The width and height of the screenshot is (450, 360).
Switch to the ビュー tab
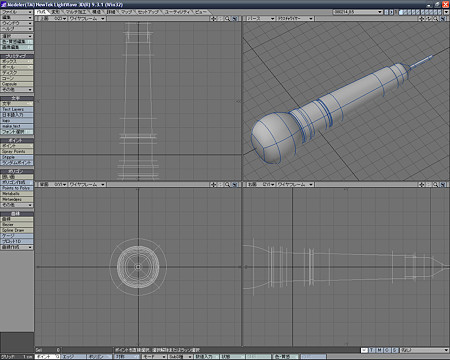tap(201, 12)
